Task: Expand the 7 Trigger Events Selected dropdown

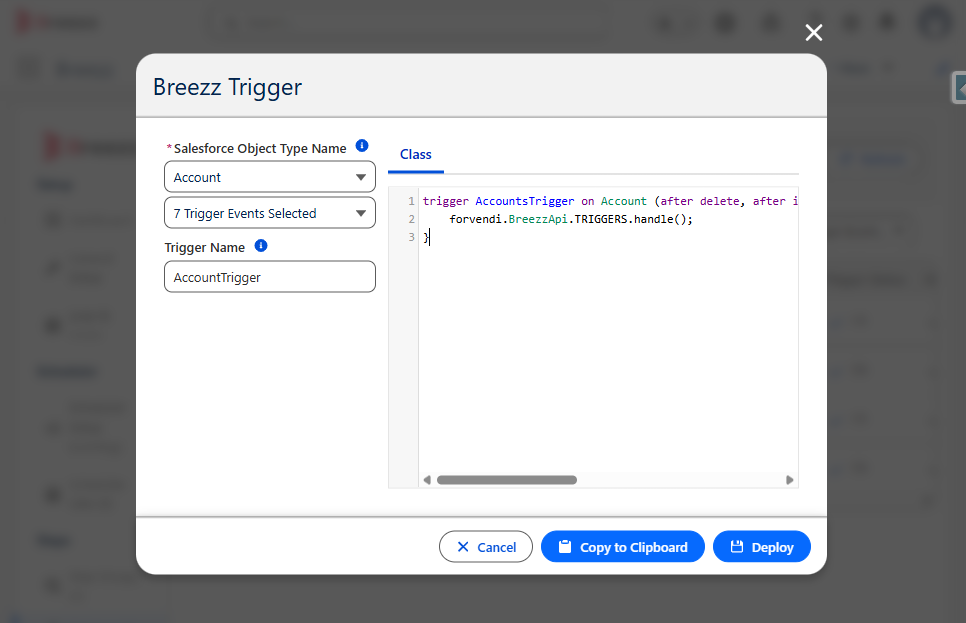Action: coord(270,213)
